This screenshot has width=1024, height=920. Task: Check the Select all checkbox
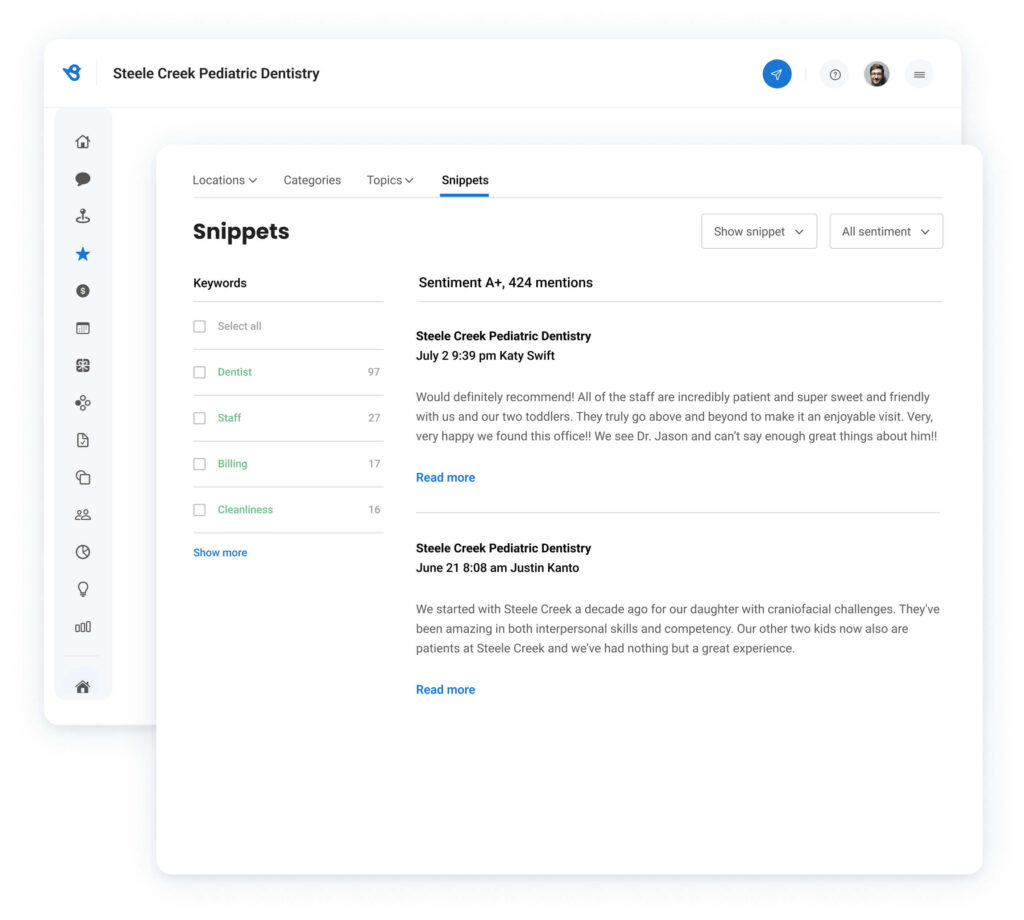[x=200, y=326]
